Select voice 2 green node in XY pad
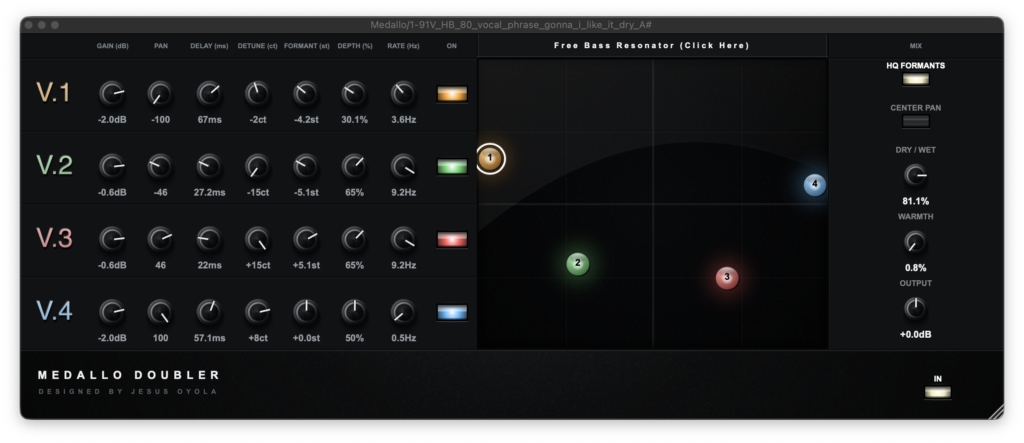Image resolution: width=1024 pixels, height=443 pixels. tap(578, 264)
